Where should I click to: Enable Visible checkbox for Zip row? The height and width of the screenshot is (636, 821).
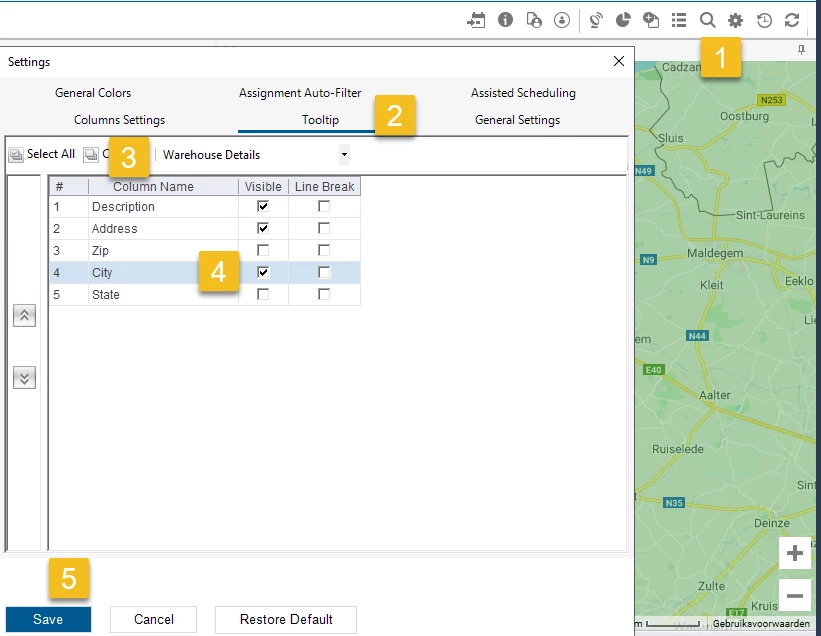[x=263, y=250]
